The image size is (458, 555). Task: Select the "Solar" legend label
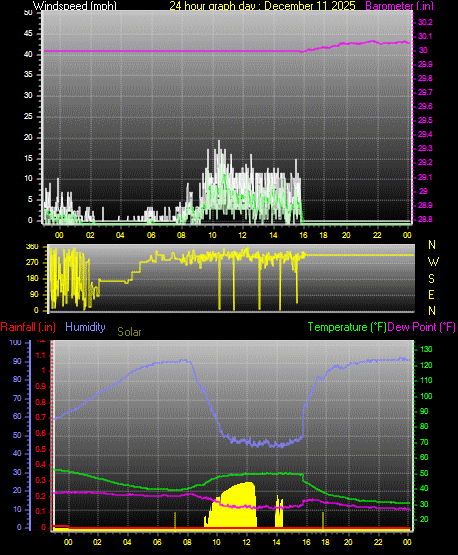129,332
